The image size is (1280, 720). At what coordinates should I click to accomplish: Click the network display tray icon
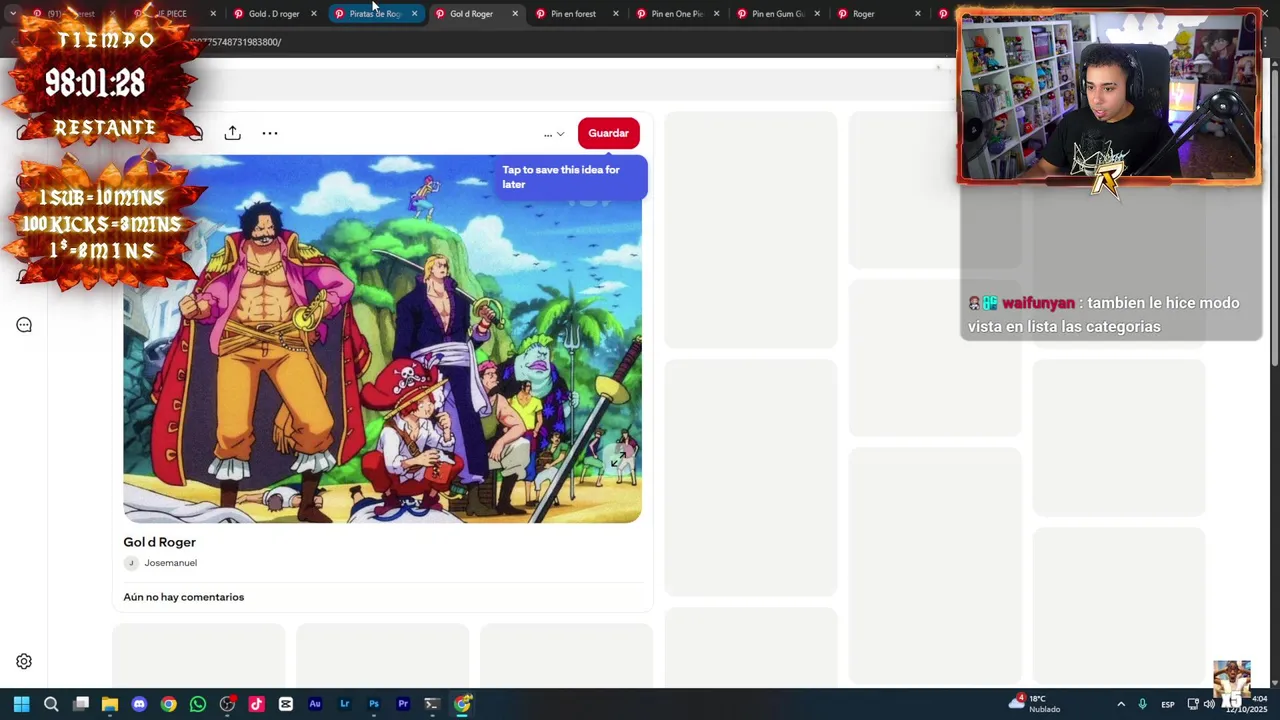pyautogui.click(x=1192, y=704)
